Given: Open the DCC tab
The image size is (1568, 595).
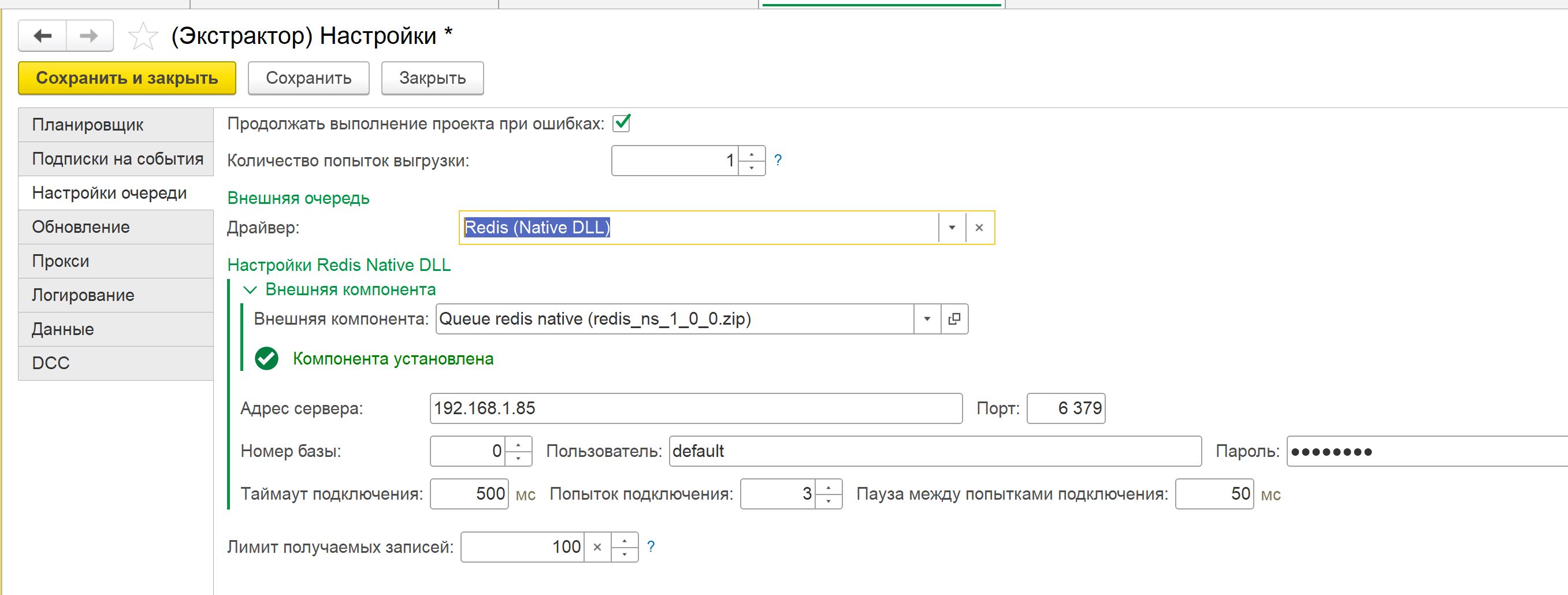Looking at the screenshot, I should pos(116,363).
